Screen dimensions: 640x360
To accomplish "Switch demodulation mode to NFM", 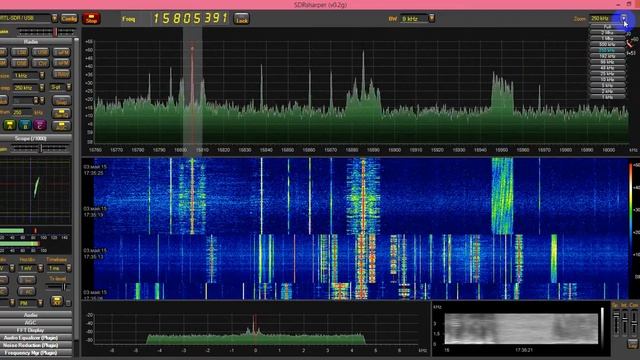I will click(x=62, y=52).
